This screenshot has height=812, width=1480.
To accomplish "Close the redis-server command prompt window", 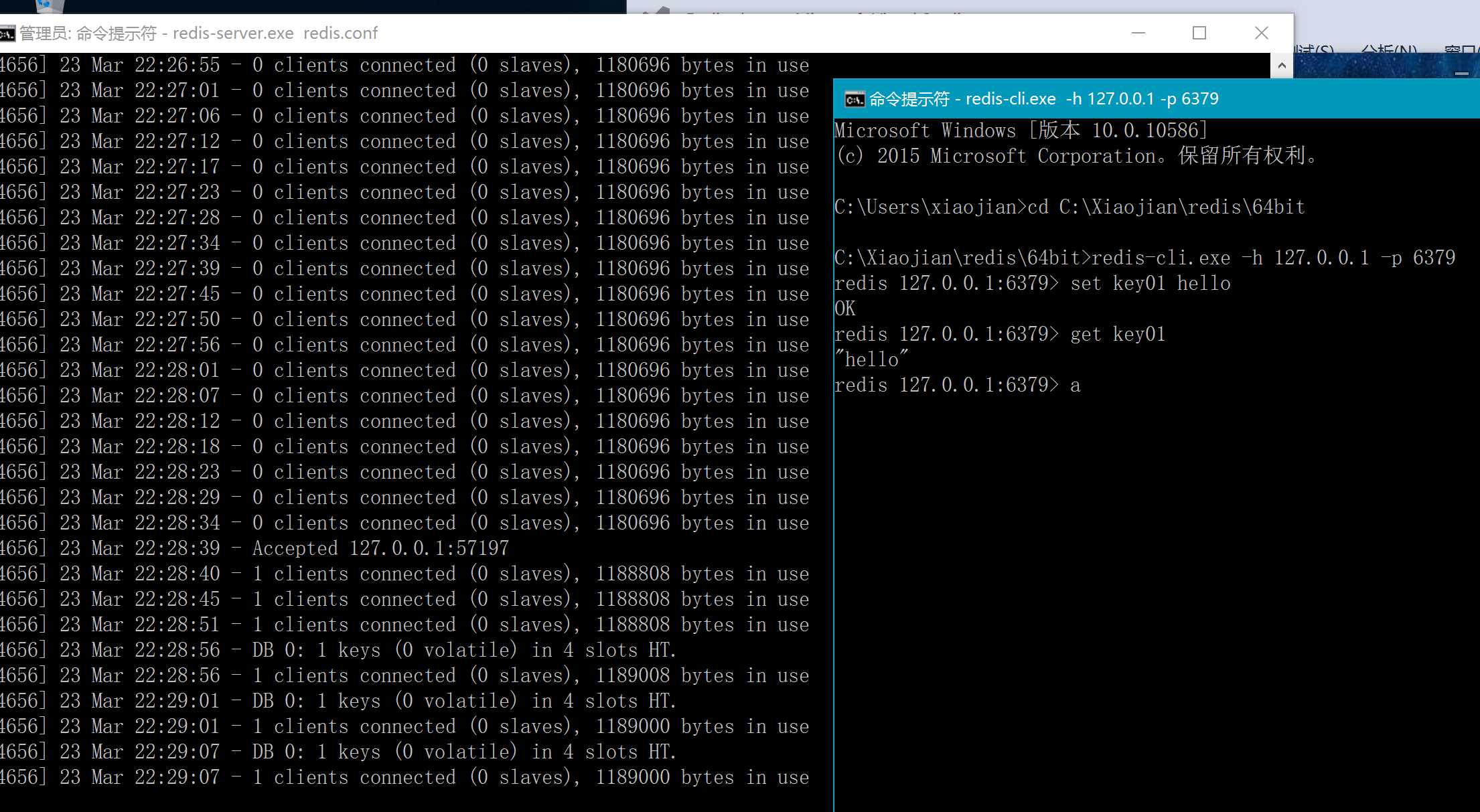I will click(x=1262, y=33).
